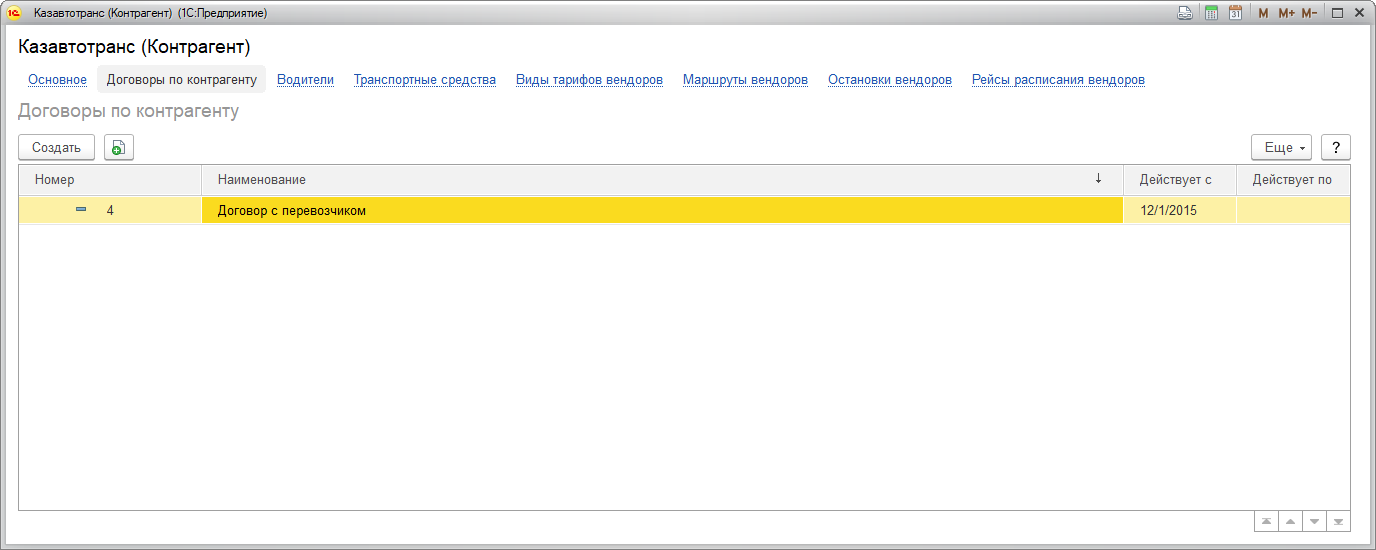Open the Транспортные средства link
This screenshot has width=1376, height=550.
click(x=424, y=80)
